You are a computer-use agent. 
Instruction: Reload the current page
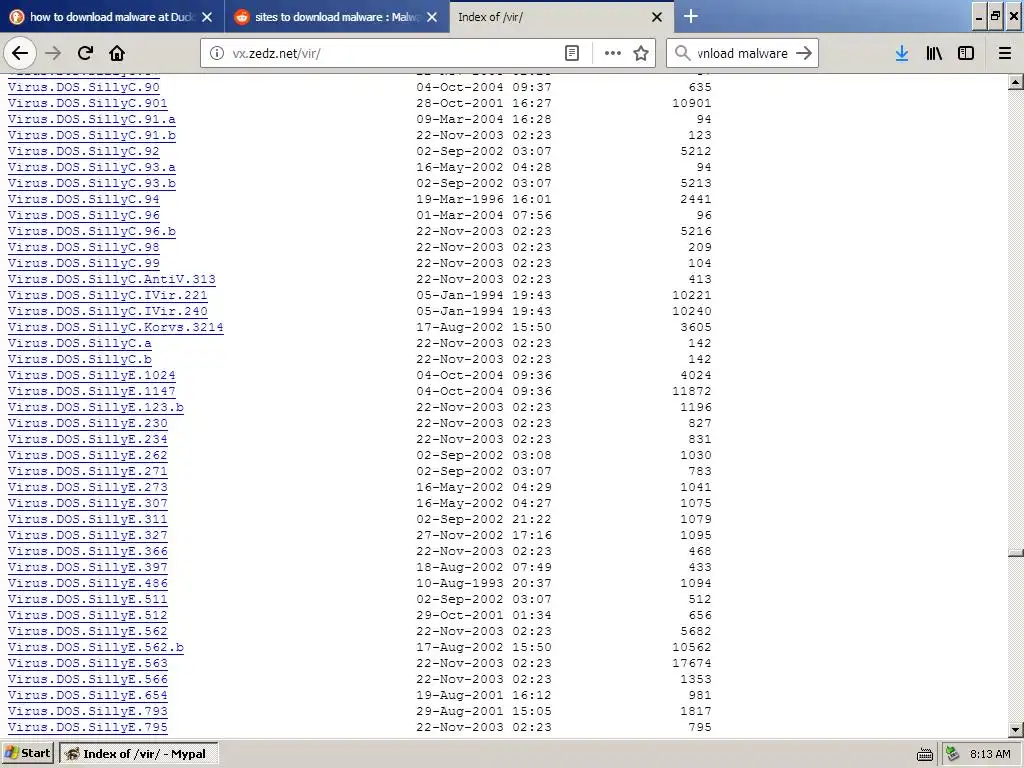tap(86, 53)
